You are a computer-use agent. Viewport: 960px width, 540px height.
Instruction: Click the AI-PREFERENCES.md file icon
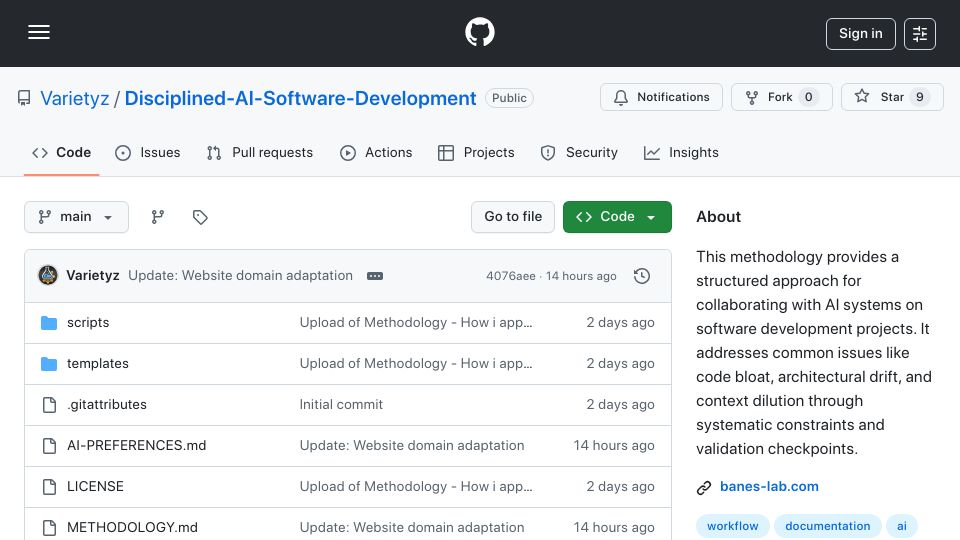(49, 446)
